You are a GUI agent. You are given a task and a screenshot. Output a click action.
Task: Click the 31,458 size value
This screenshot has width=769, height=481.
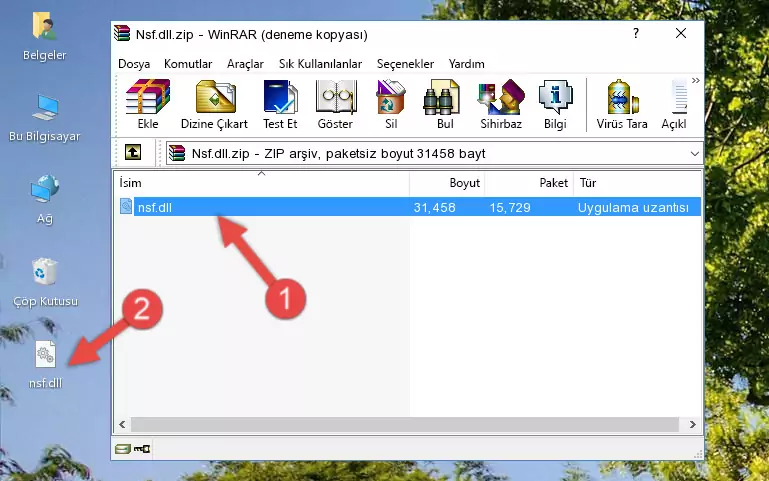tap(435, 207)
